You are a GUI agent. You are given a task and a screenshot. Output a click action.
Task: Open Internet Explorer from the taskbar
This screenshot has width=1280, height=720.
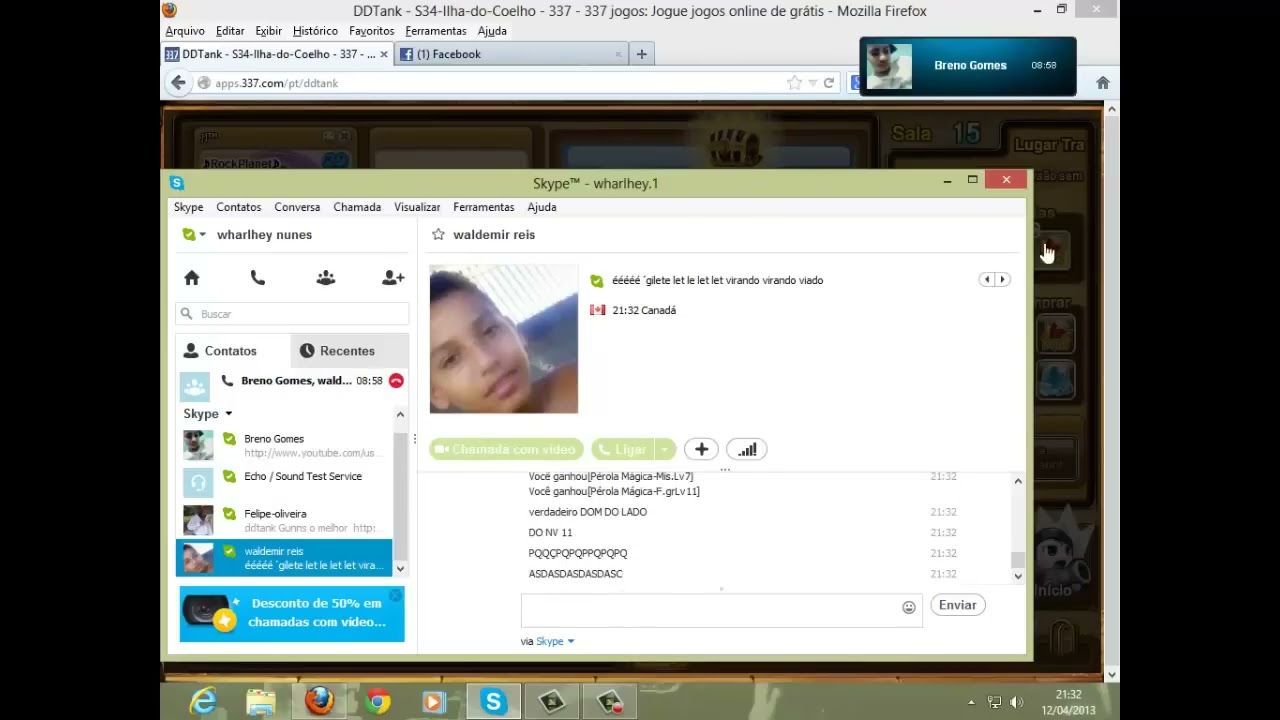pos(203,702)
